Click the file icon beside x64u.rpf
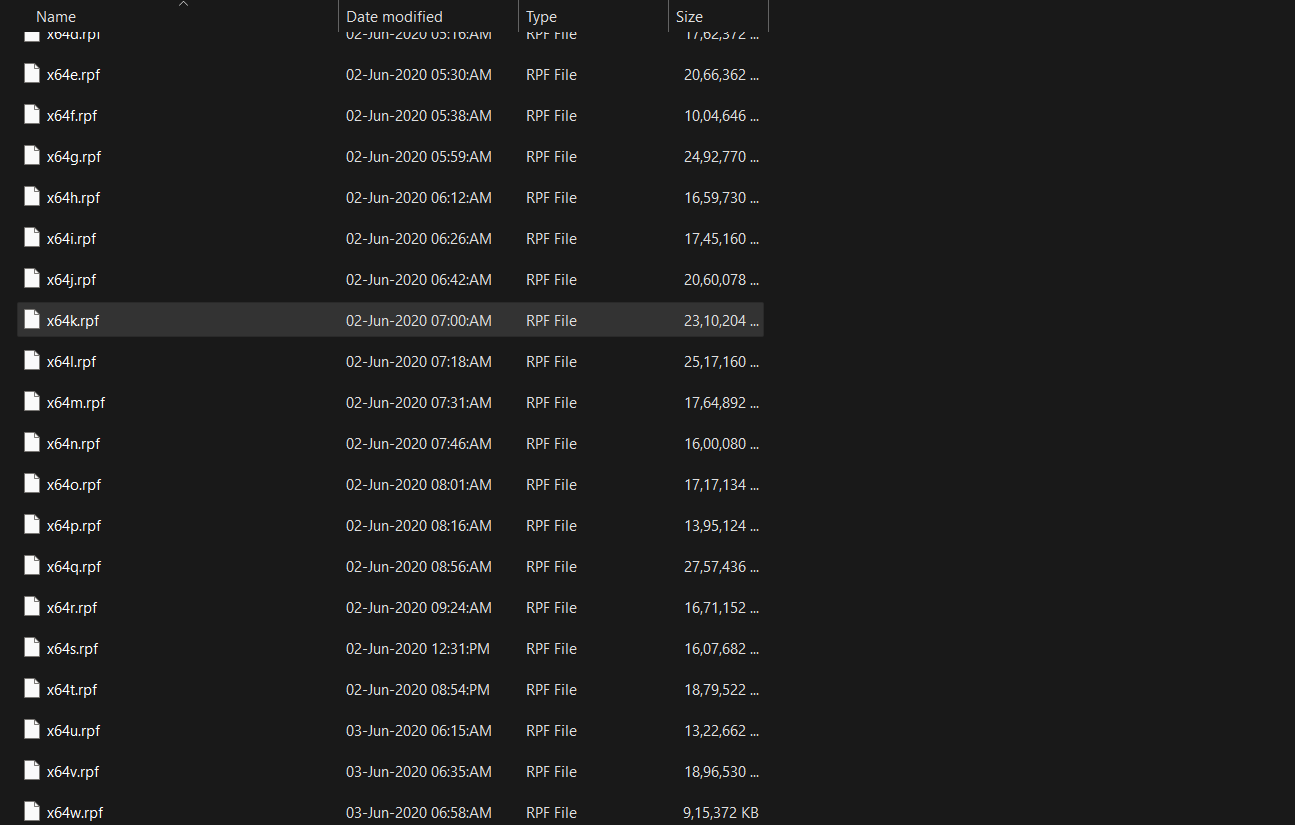The height and width of the screenshot is (825, 1295). click(x=31, y=730)
